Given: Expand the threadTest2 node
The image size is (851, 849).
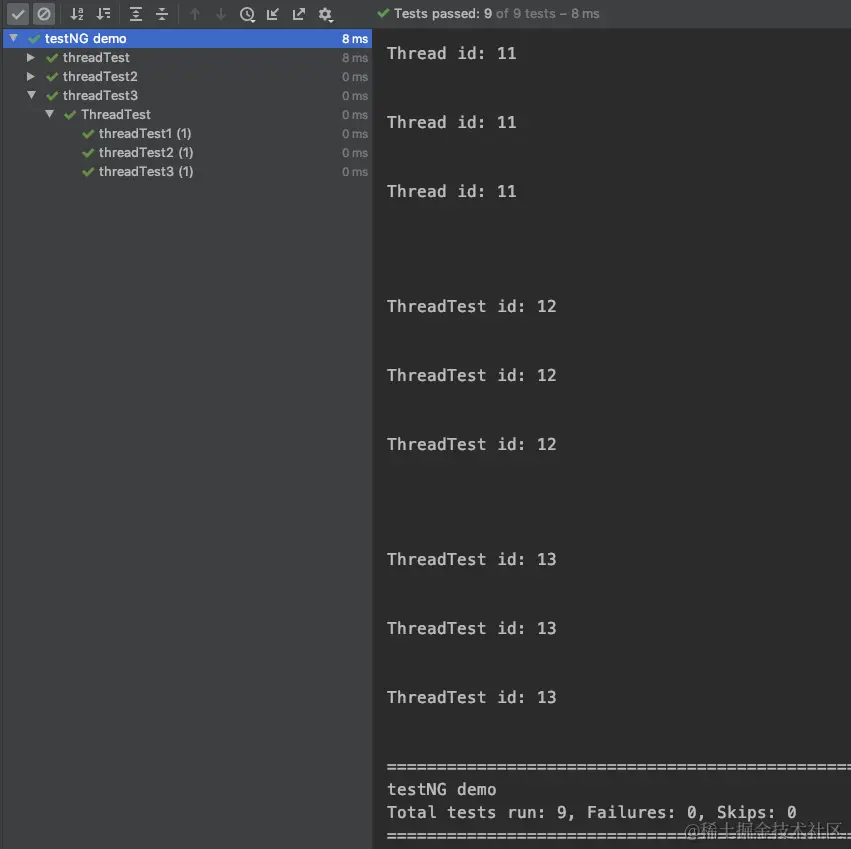Looking at the screenshot, I should tap(31, 76).
